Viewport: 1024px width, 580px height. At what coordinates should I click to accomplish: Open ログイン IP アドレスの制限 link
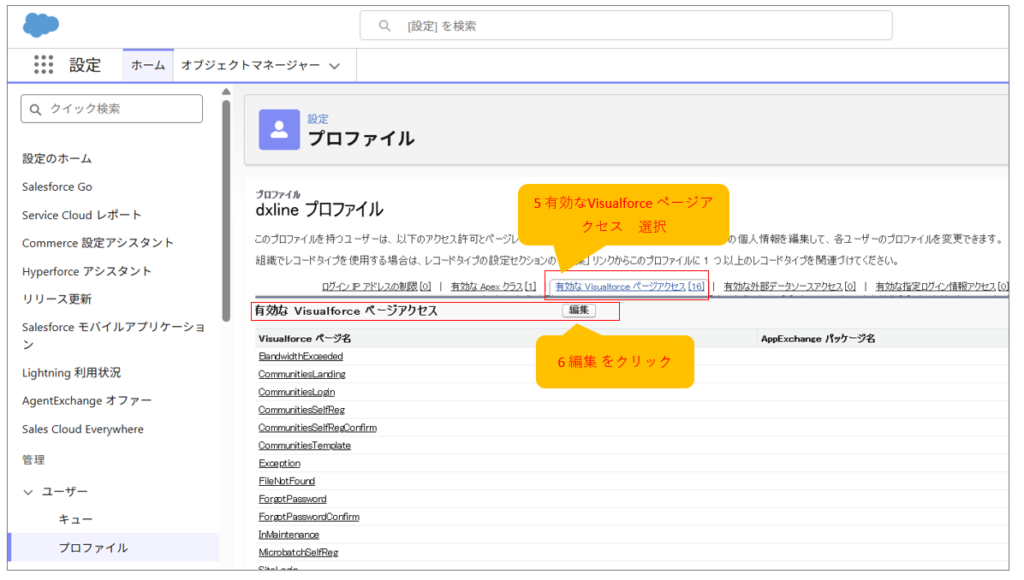[x=376, y=287]
